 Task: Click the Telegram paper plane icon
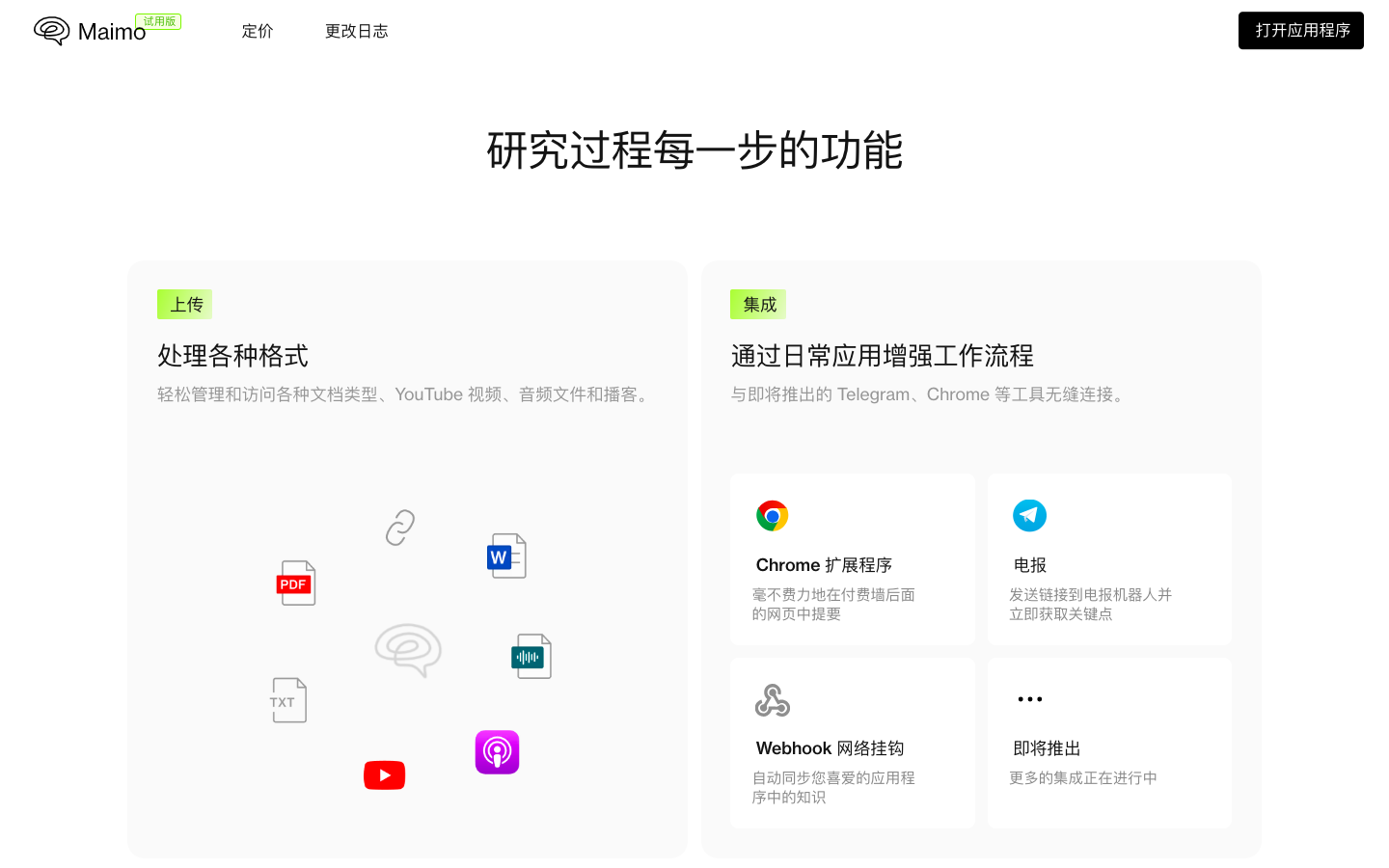[x=1030, y=516]
